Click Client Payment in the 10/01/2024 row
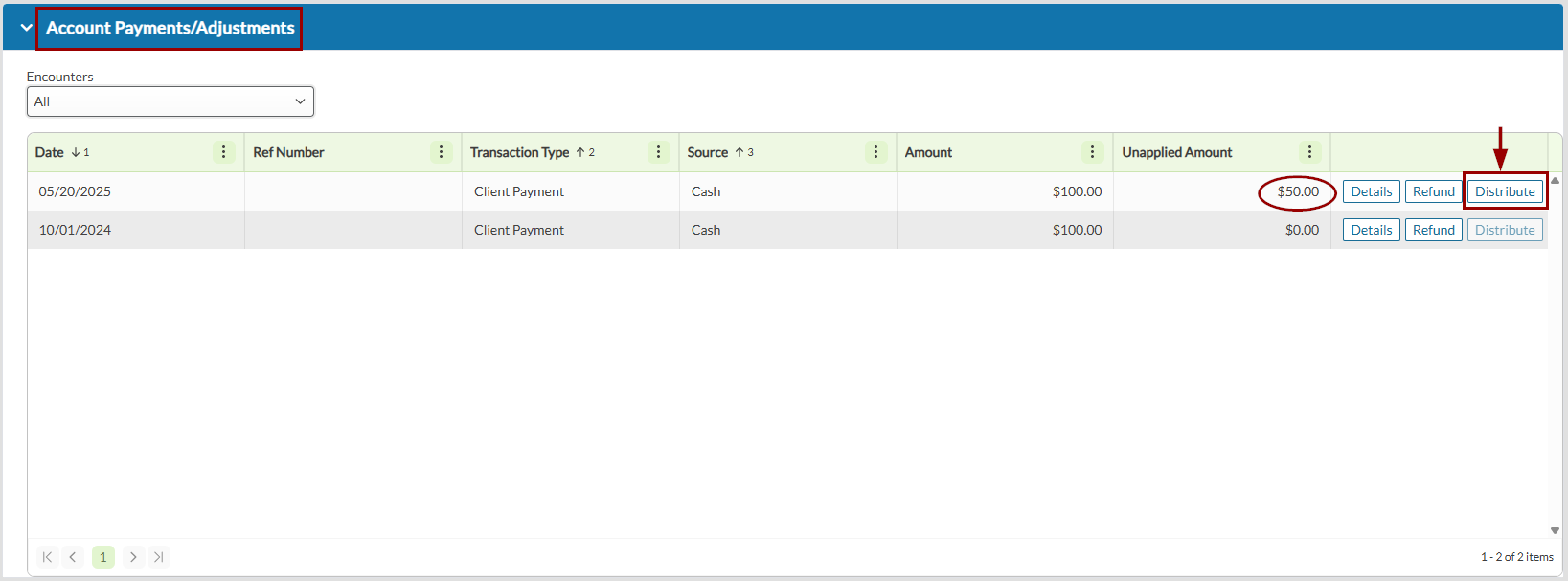The image size is (1568, 581). click(519, 230)
